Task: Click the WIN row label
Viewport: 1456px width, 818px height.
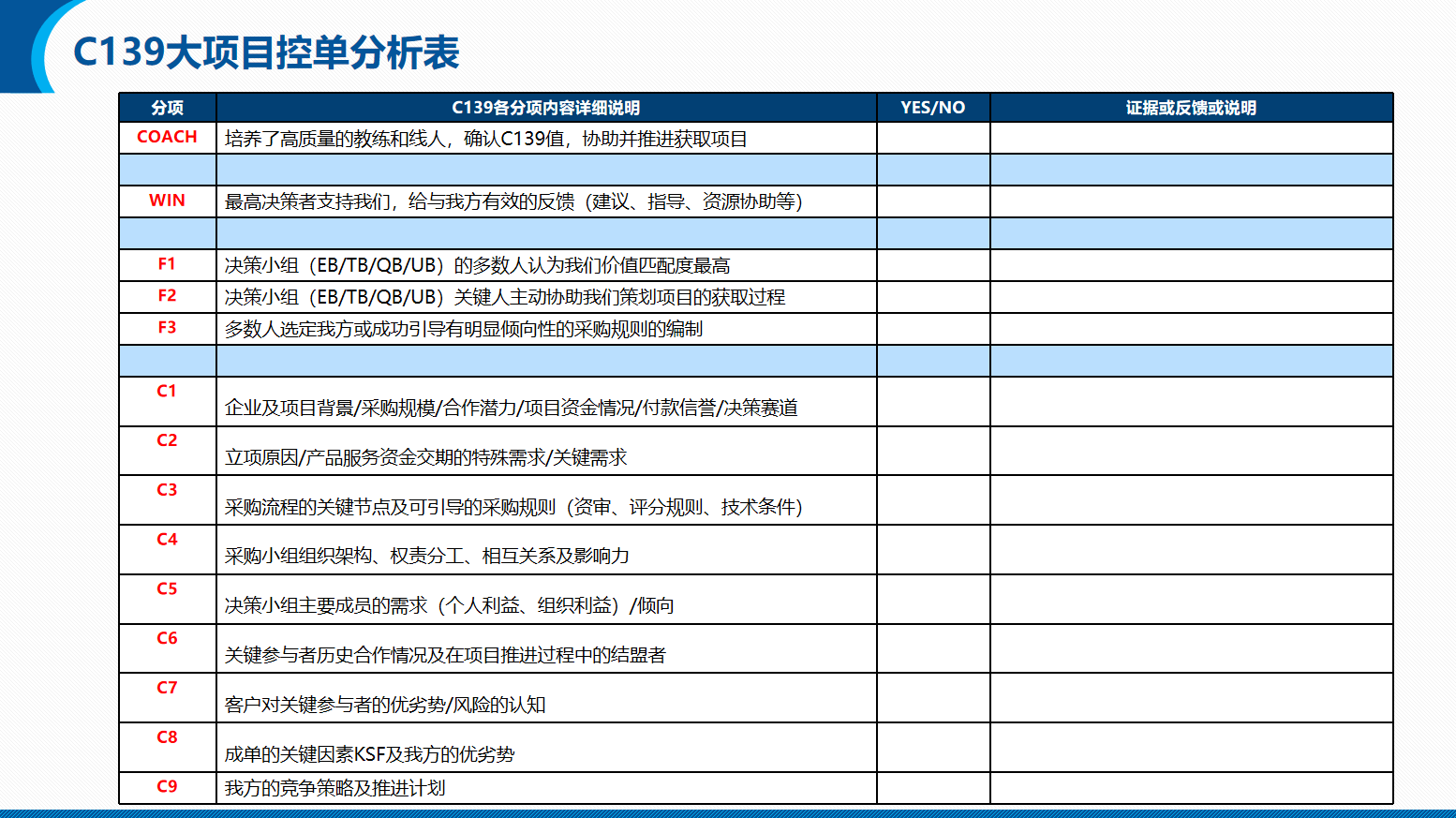Action: [x=168, y=201]
